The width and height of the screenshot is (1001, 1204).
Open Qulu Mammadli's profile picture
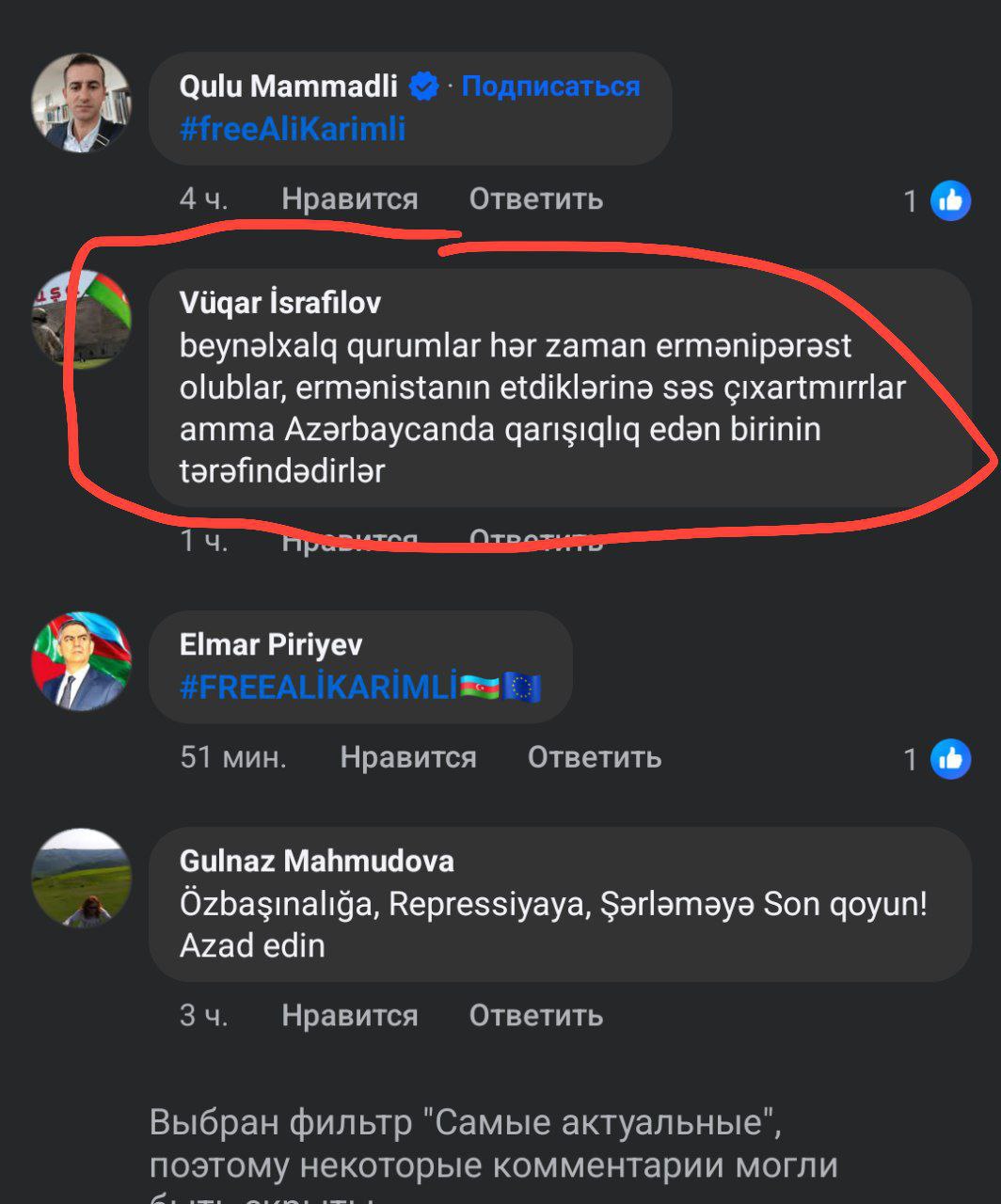click(82, 103)
